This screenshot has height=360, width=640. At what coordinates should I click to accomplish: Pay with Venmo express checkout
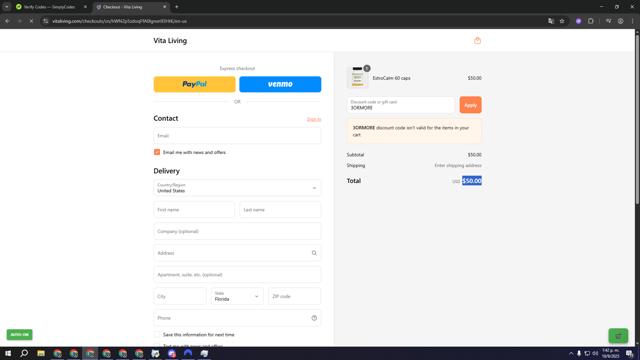pos(280,84)
